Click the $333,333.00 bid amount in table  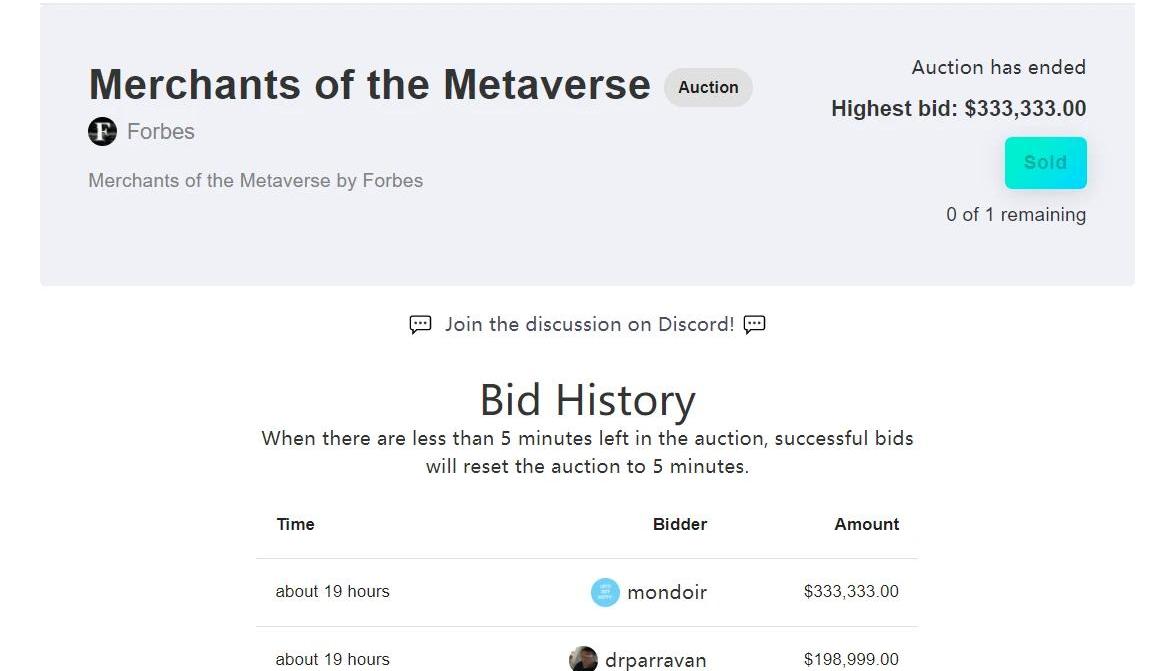851,592
